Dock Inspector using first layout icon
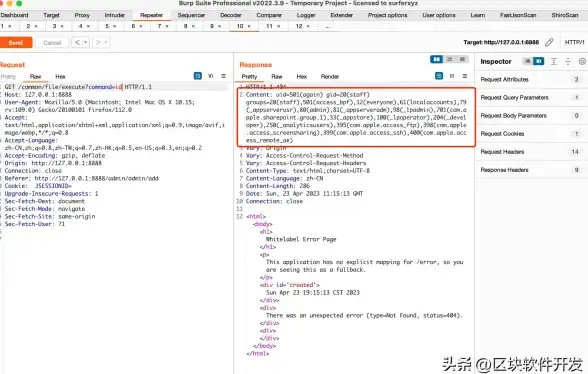 coord(527,61)
